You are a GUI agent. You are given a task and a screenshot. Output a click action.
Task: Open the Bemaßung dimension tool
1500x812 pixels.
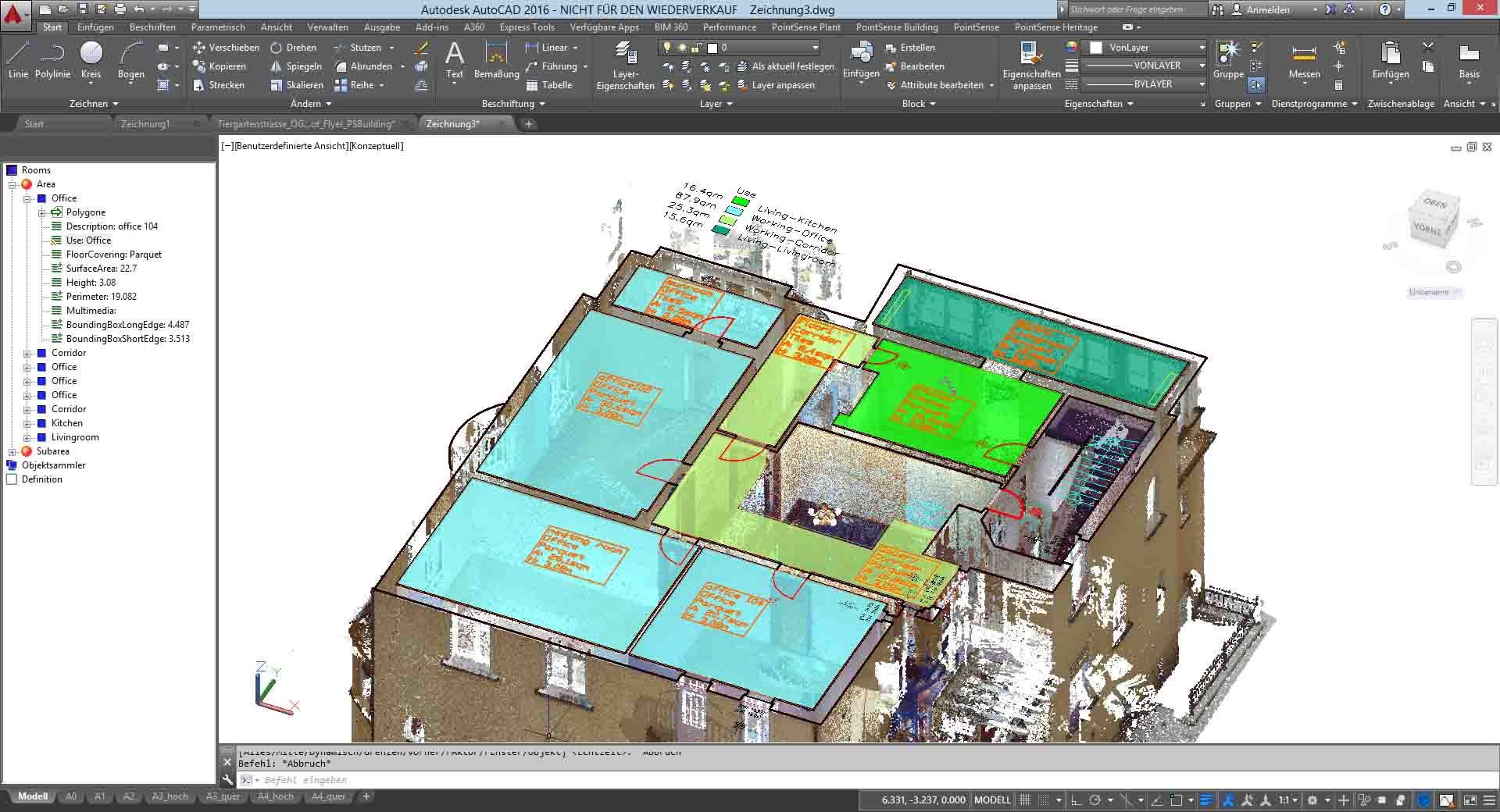point(497,61)
